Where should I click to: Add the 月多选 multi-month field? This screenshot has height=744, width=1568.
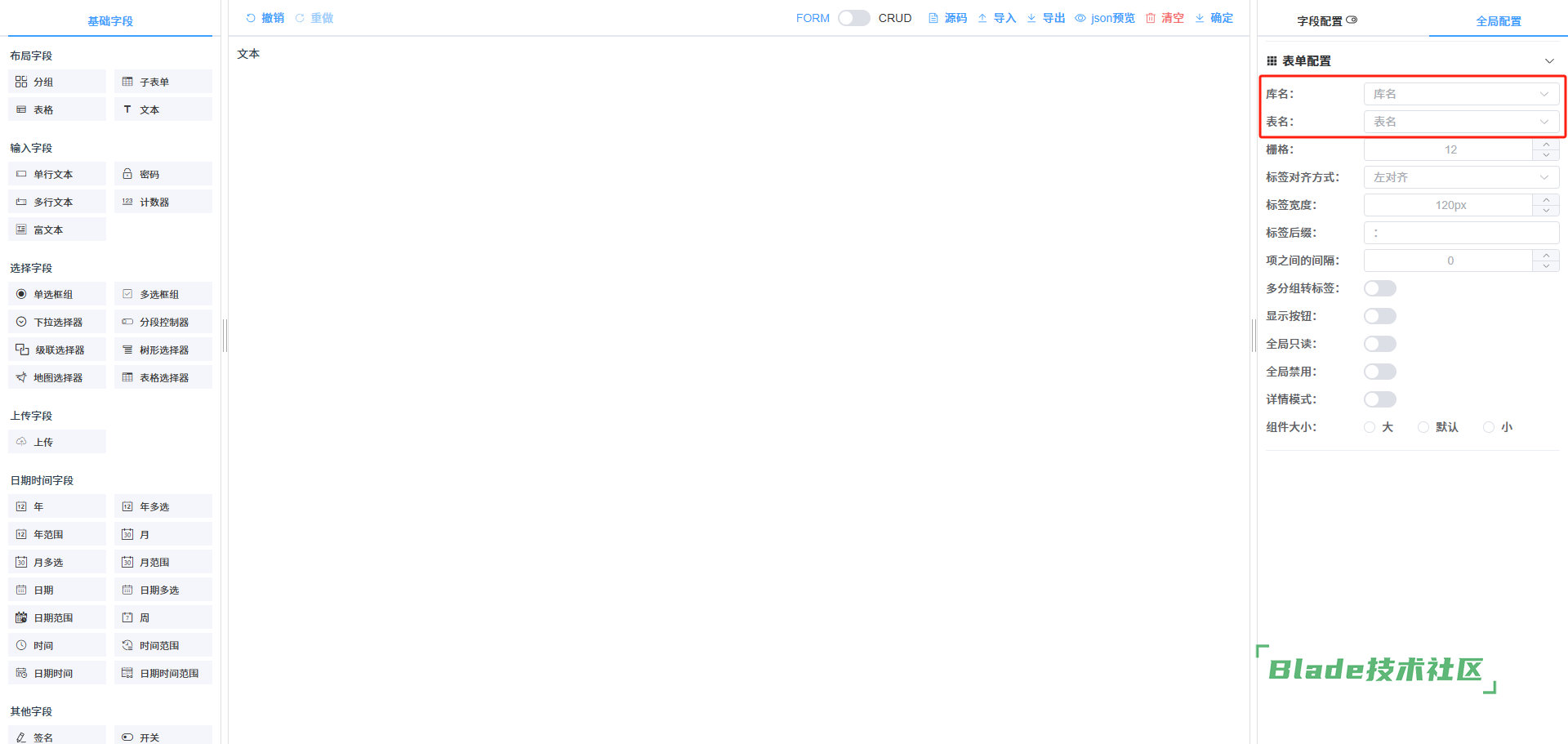pos(57,562)
